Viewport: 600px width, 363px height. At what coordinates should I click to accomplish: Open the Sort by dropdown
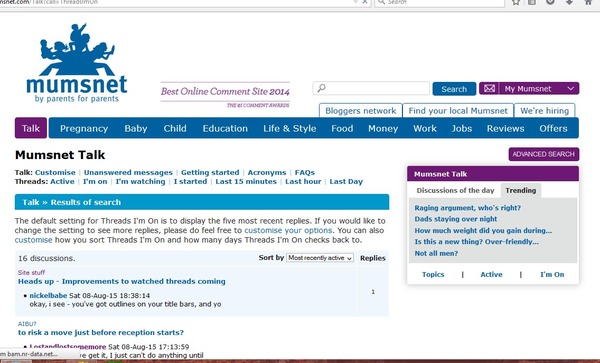(x=320, y=258)
